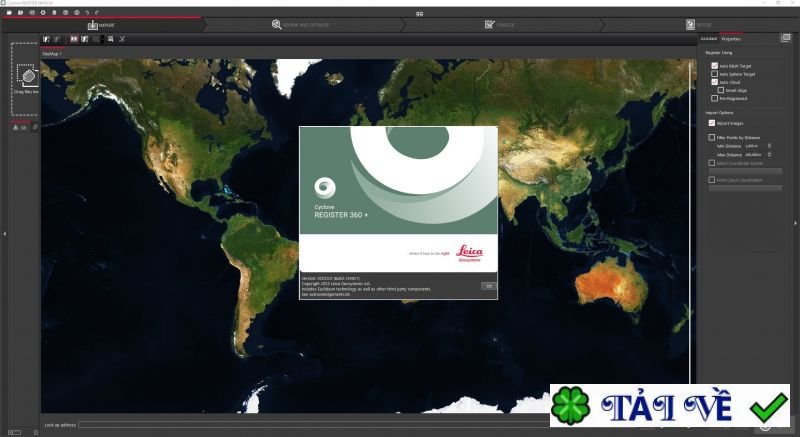Screen dimensions: 800x437
Task: Click the Import Options heading
Action: (x=719, y=113)
